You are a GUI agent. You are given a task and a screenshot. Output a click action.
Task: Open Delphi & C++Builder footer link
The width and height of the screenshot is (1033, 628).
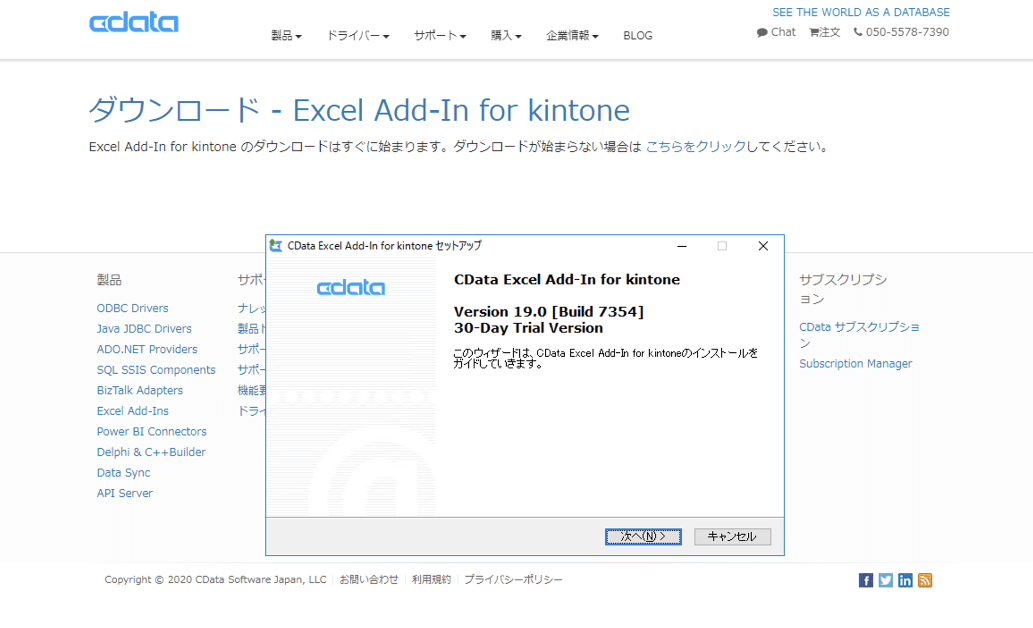click(x=151, y=452)
